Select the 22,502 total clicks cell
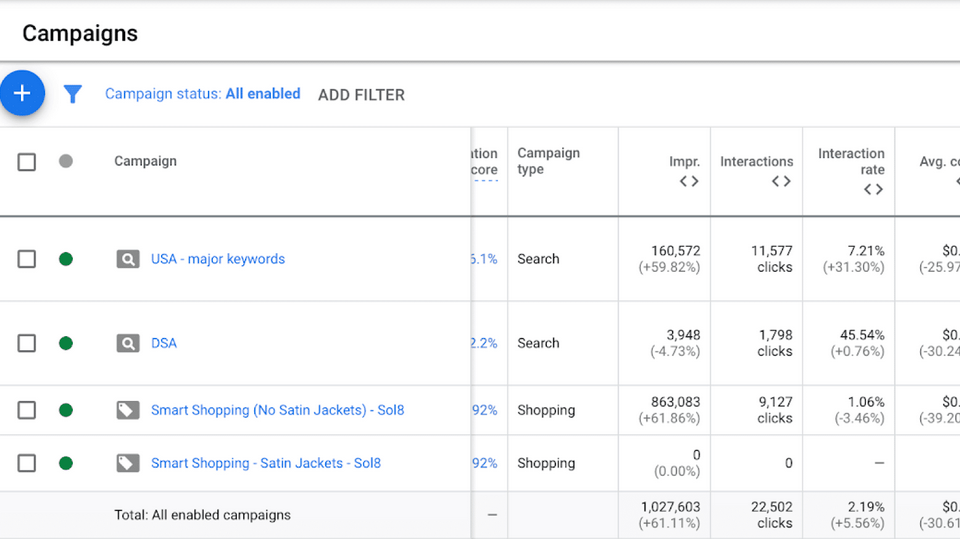Screen dimensions: 960x539 pos(771,514)
